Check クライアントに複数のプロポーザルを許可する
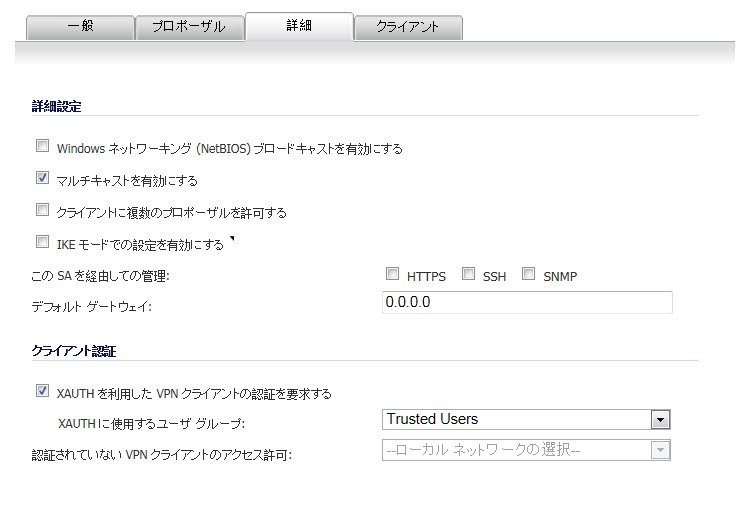Viewport: 747px width, 510px height. [42, 210]
